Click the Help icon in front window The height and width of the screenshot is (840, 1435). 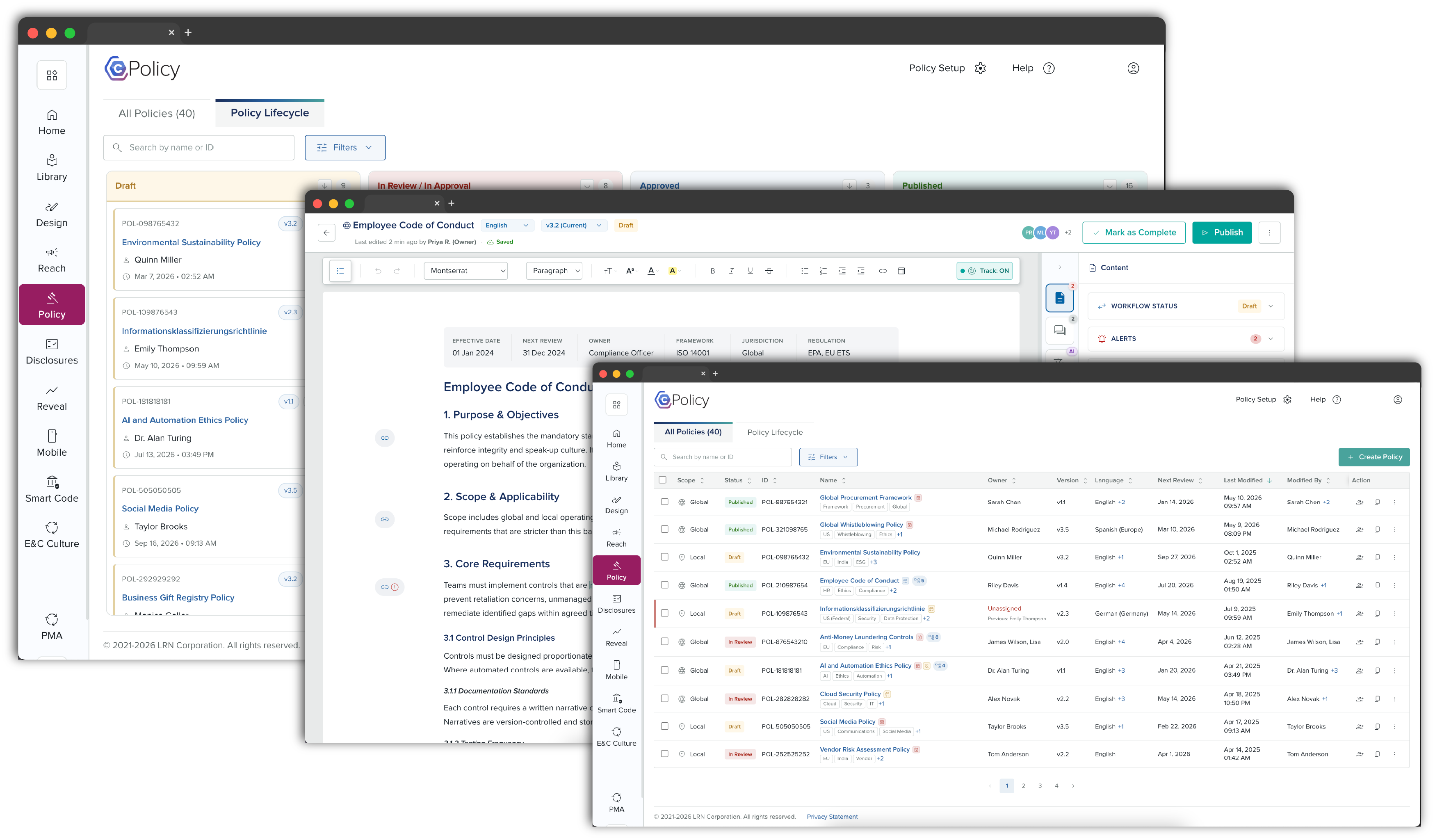click(1337, 400)
